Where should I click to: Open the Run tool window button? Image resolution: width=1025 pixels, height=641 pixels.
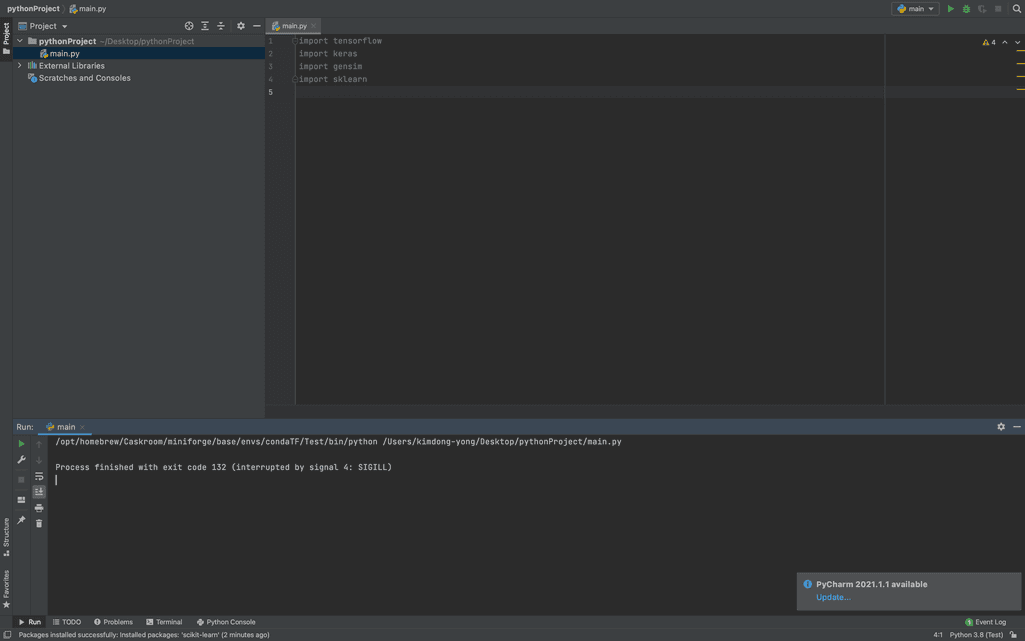click(x=29, y=622)
